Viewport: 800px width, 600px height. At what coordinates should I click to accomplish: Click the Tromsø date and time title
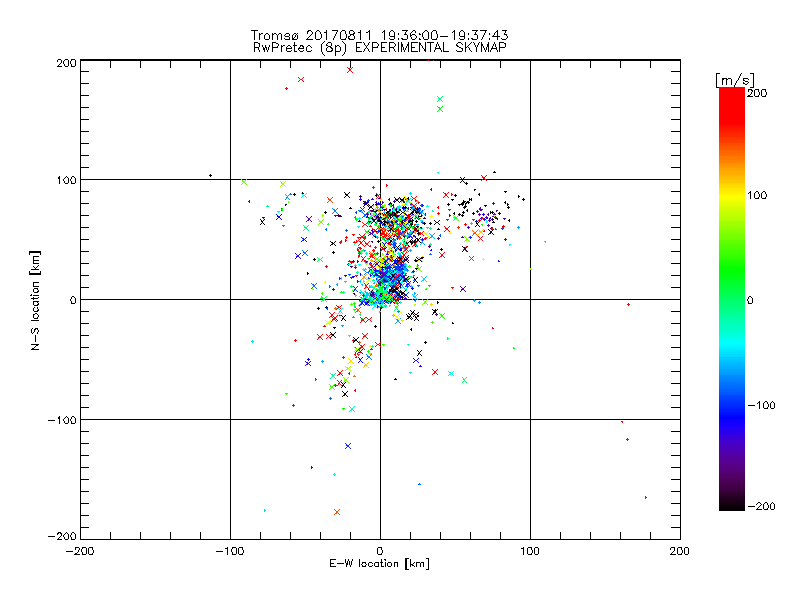point(379,35)
